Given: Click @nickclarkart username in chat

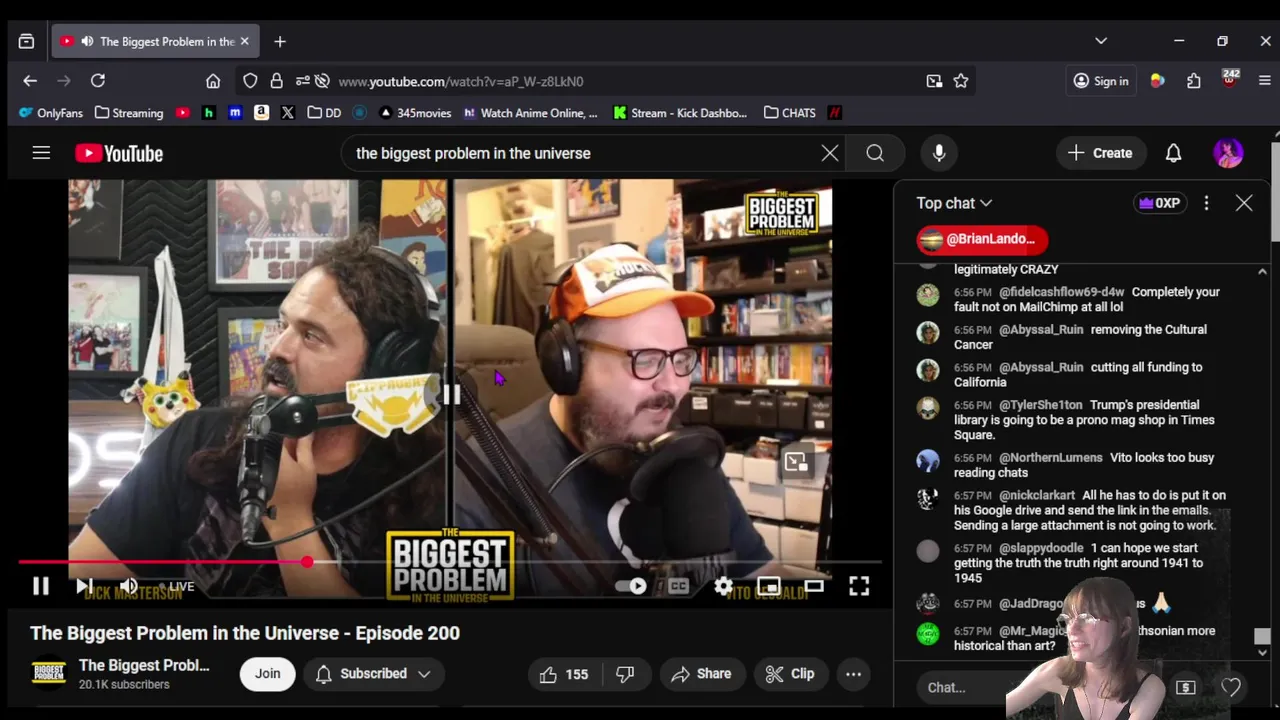Looking at the screenshot, I should pyautogui.click(x=1037, y=495).
